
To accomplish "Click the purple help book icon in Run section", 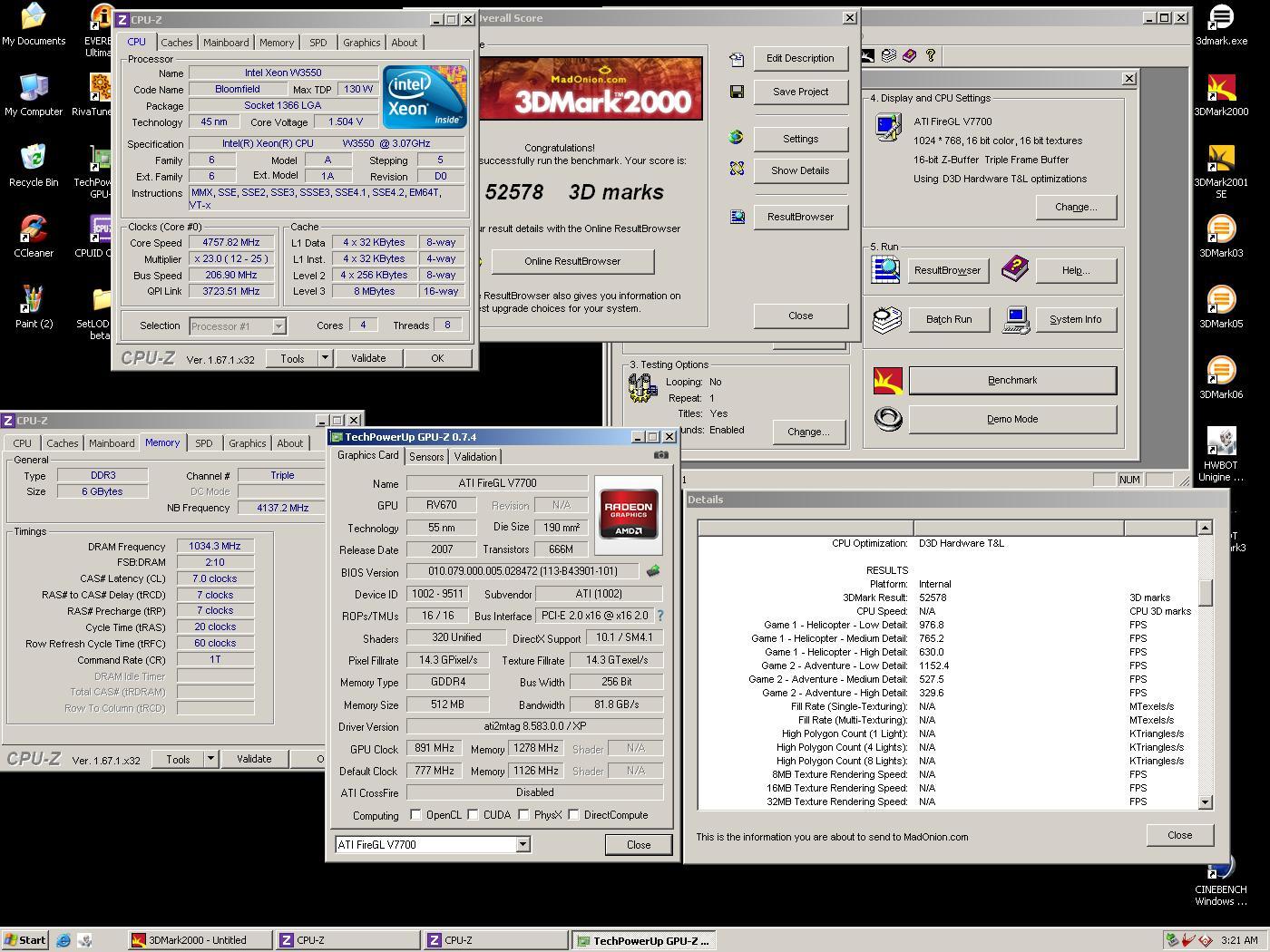I will (x=1014, y=269).
